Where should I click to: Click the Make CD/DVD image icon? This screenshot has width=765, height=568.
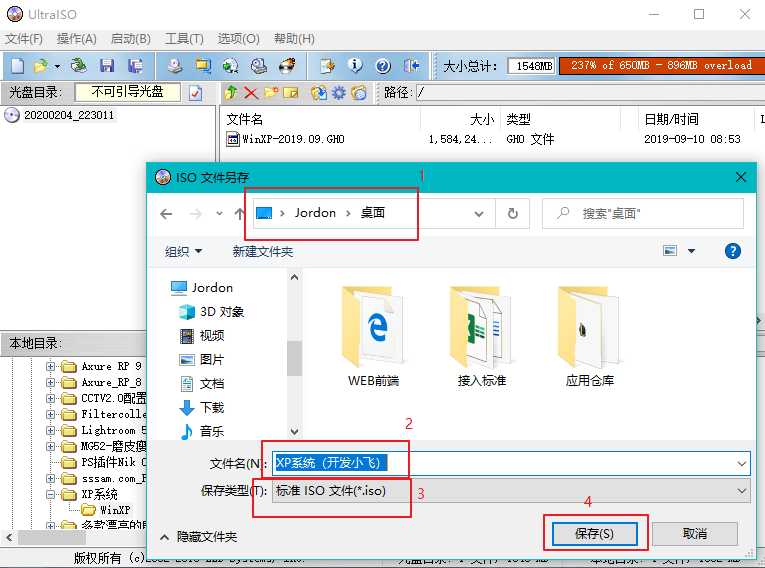(x=175, y=65)
